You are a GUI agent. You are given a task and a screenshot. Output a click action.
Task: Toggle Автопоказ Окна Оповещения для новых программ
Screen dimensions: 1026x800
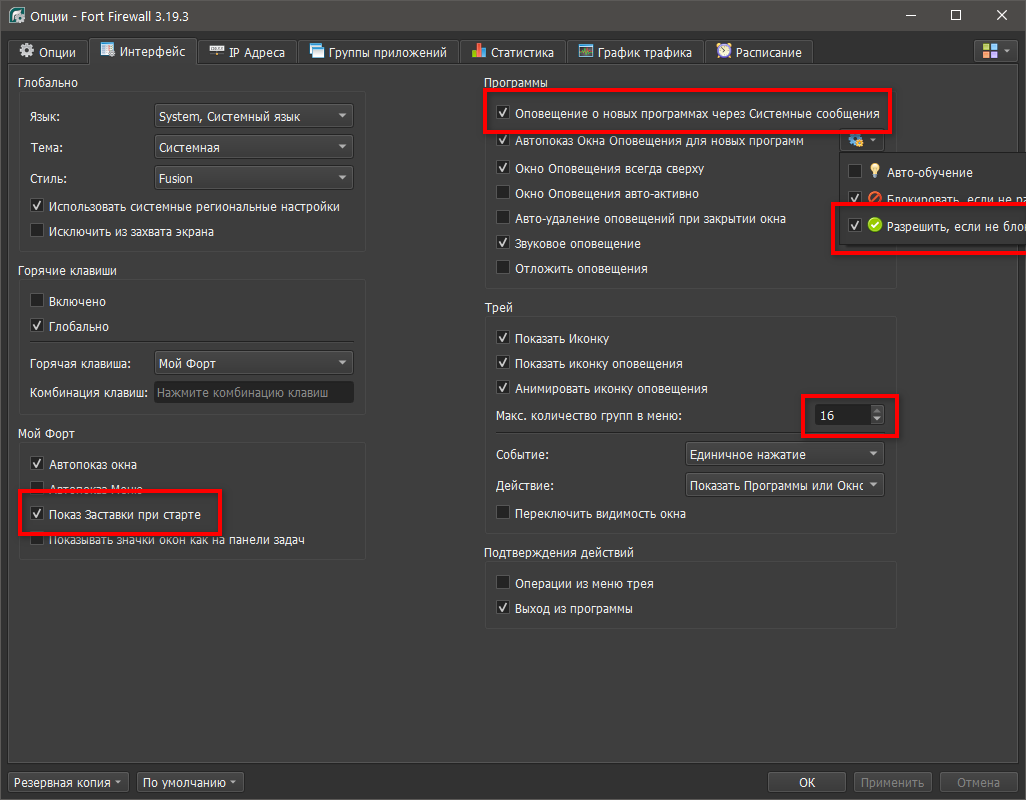[x=650, y=141]
